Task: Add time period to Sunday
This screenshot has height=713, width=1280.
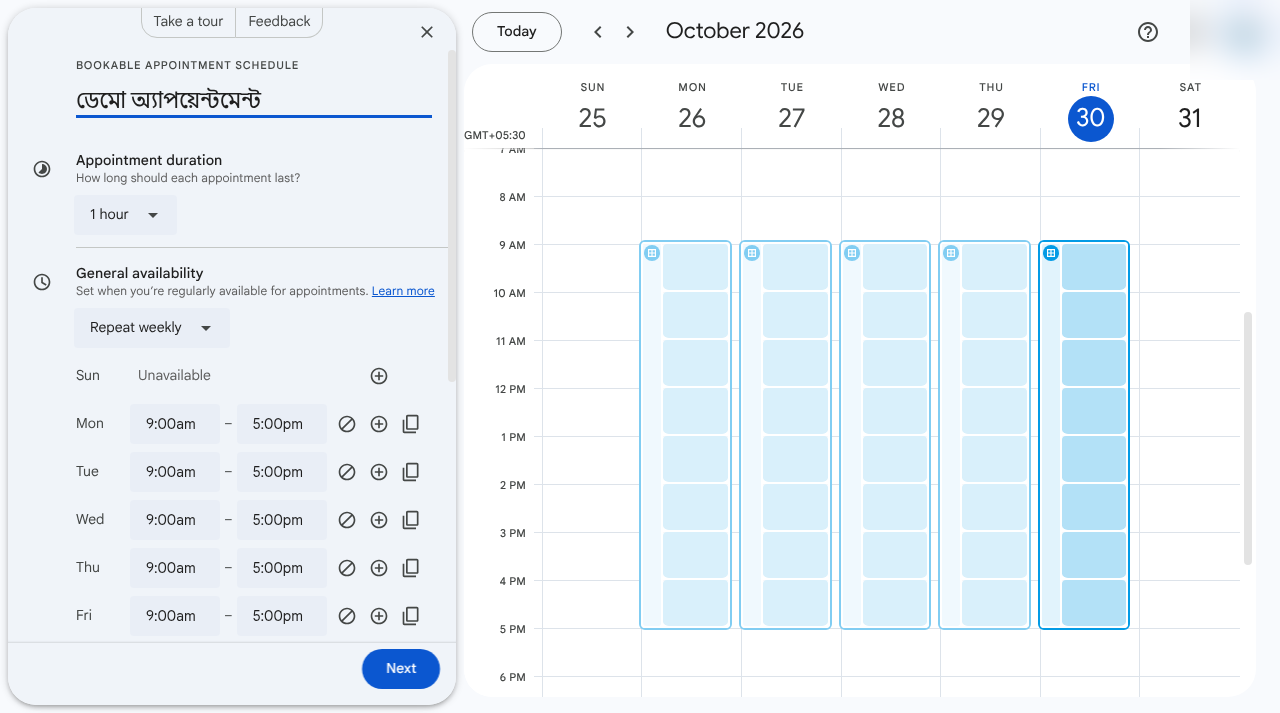Action: [x=379, y=376]
